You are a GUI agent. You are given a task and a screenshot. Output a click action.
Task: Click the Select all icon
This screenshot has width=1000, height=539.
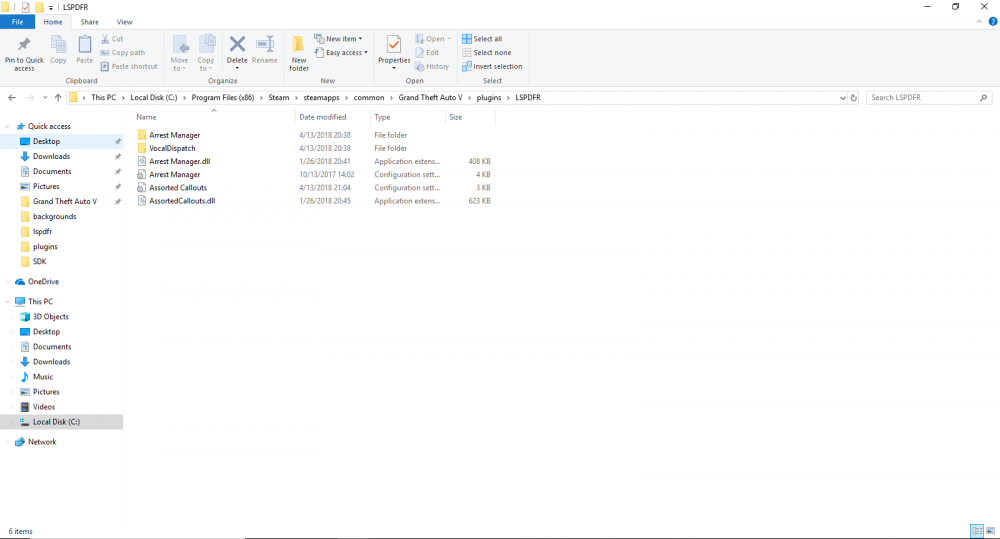pyautogui.click(x=467, y=38)
